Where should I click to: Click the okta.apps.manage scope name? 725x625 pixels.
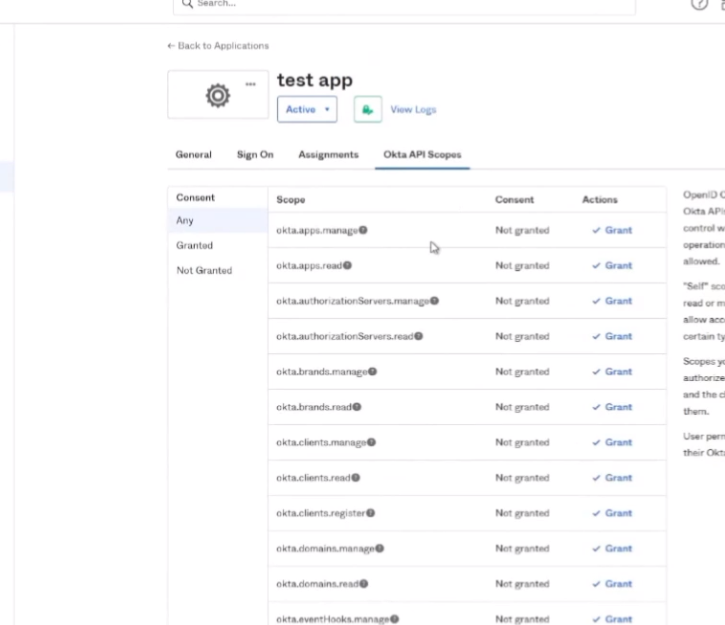point(317,230)
